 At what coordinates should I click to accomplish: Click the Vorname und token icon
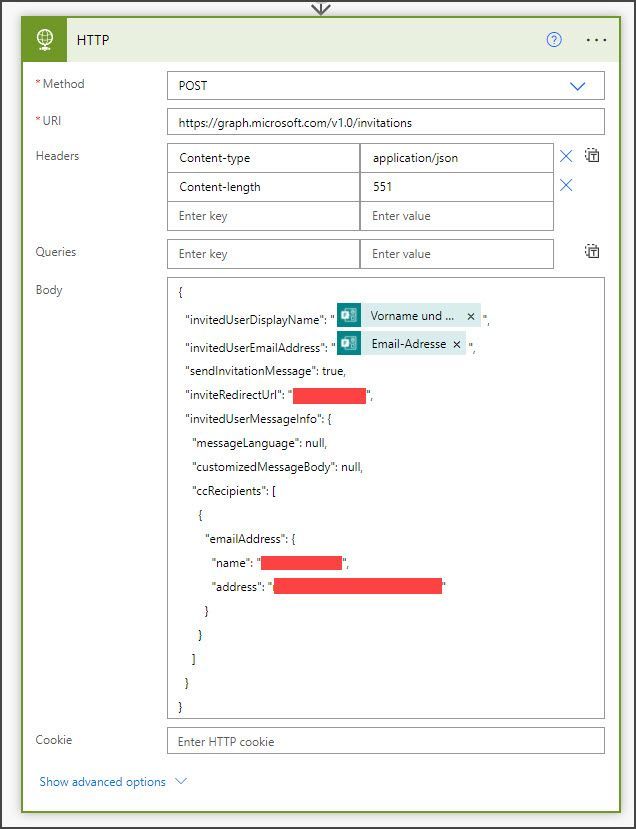coord(349,316)
